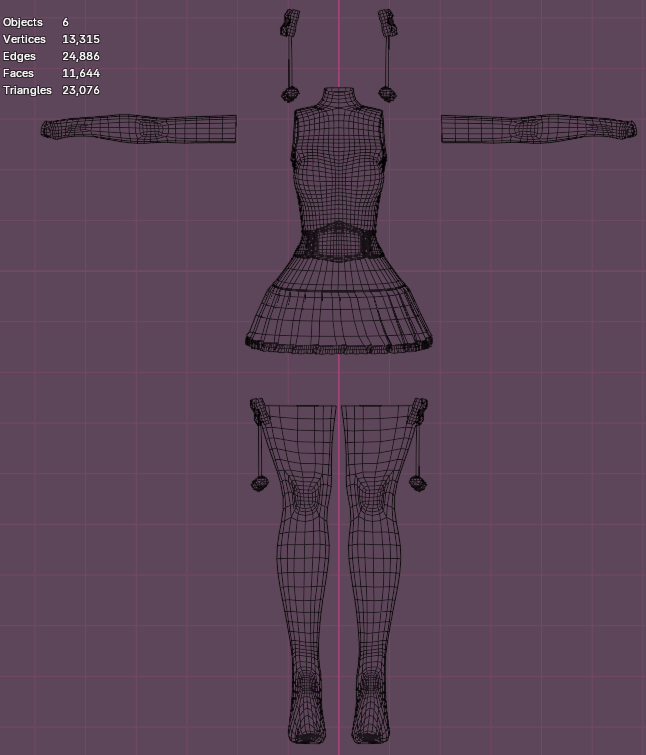Click the object count value 6
Screen dimensions: 646x755
65,22
